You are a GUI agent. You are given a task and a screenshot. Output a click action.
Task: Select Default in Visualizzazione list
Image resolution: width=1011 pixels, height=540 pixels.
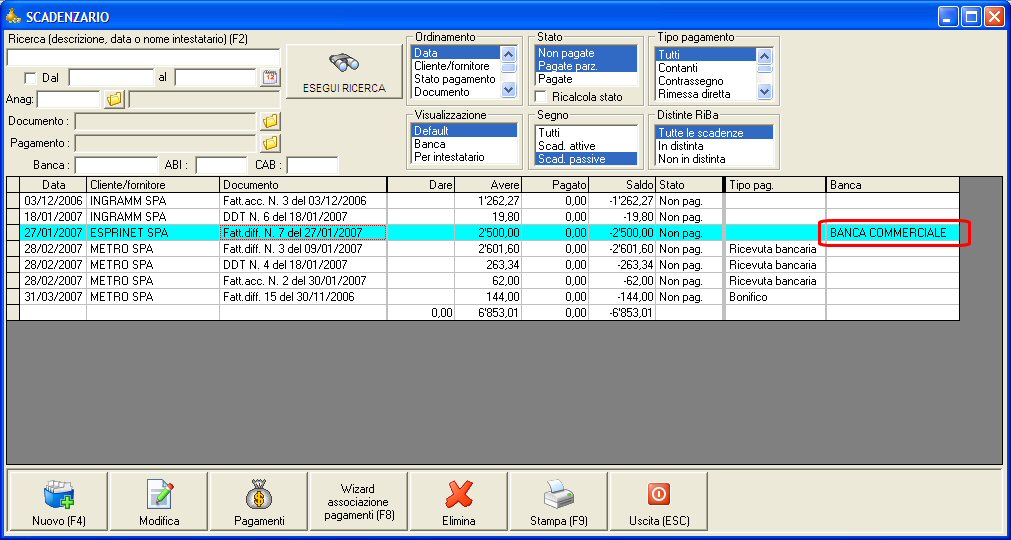[x=464, y=131]
